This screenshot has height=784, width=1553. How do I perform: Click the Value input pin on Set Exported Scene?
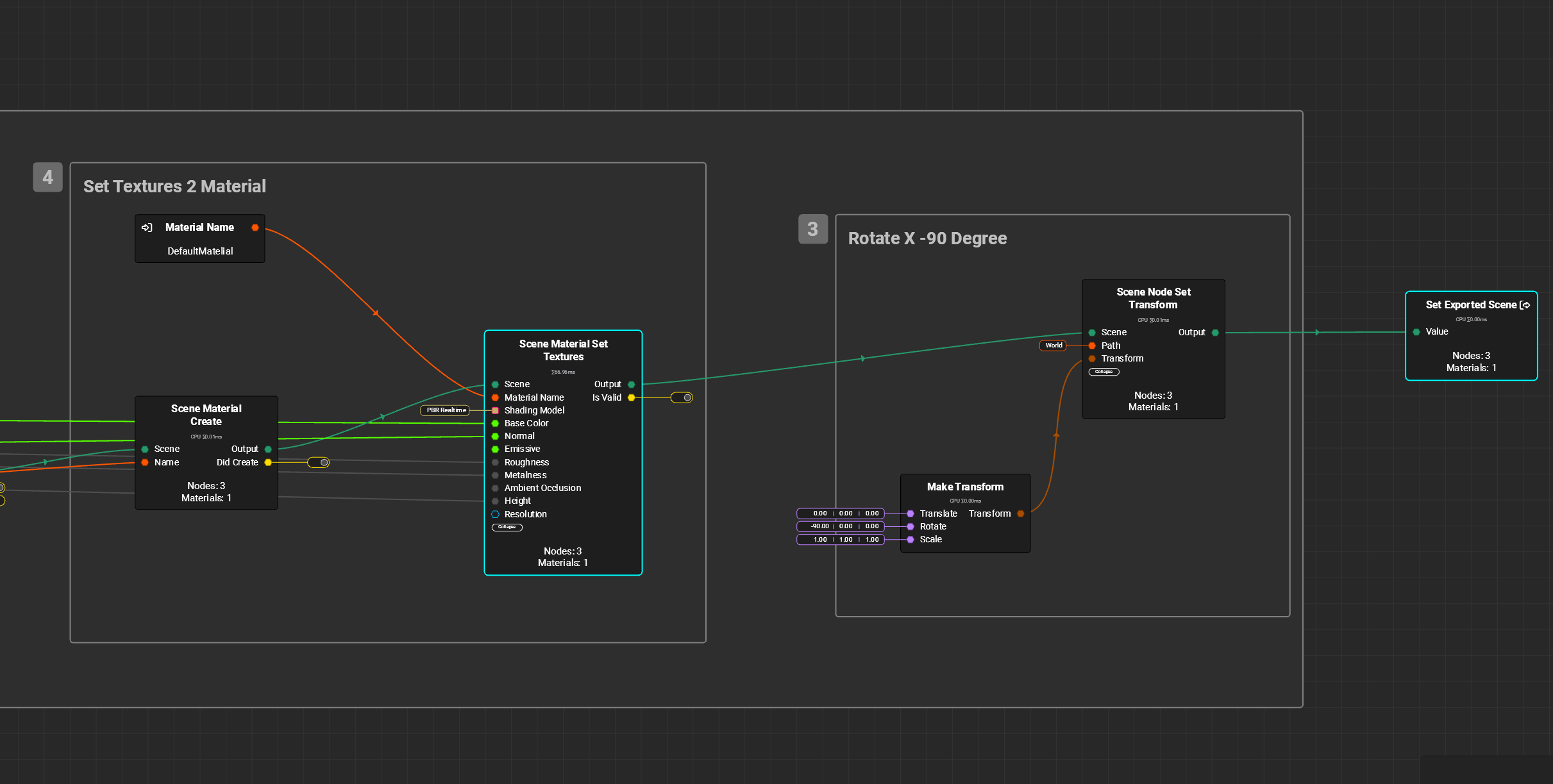click(1416, 331)
